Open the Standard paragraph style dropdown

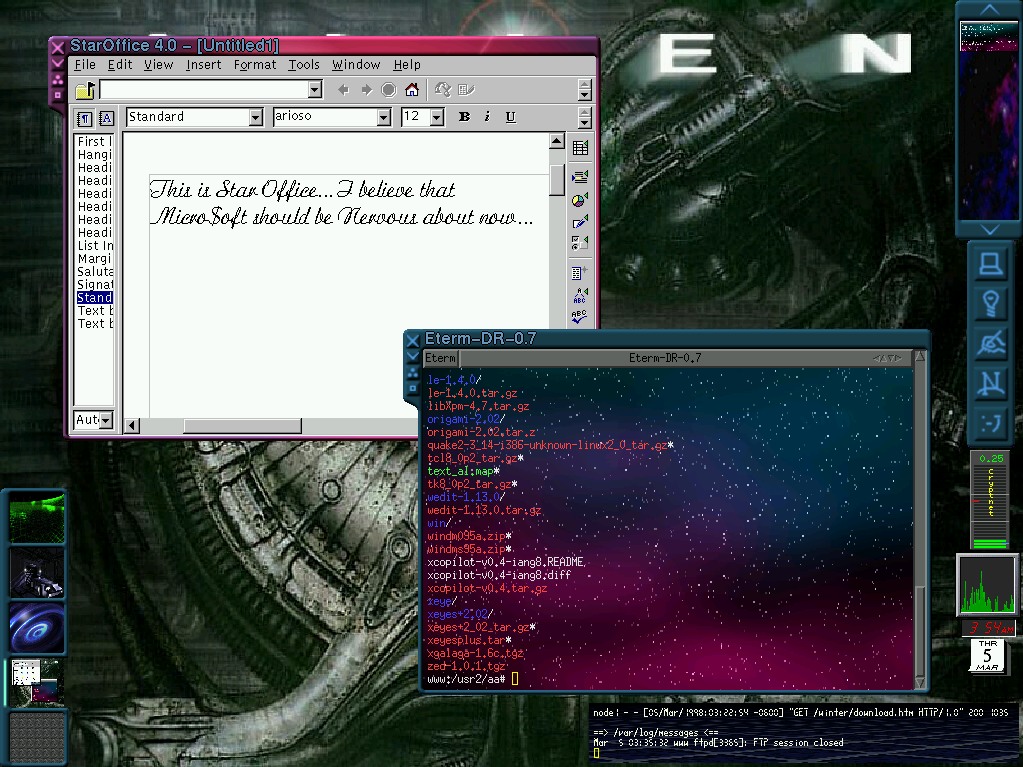point(256,117)
